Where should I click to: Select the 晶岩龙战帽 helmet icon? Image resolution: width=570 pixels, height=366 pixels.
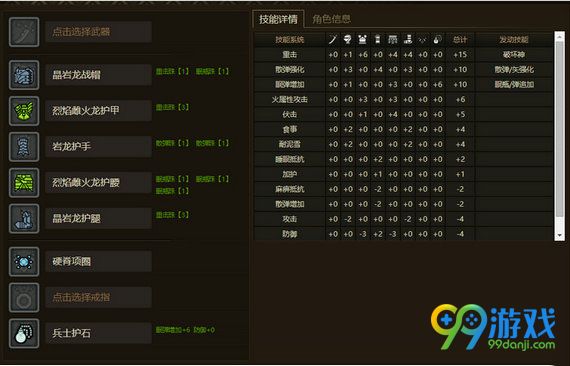[24, 75]
